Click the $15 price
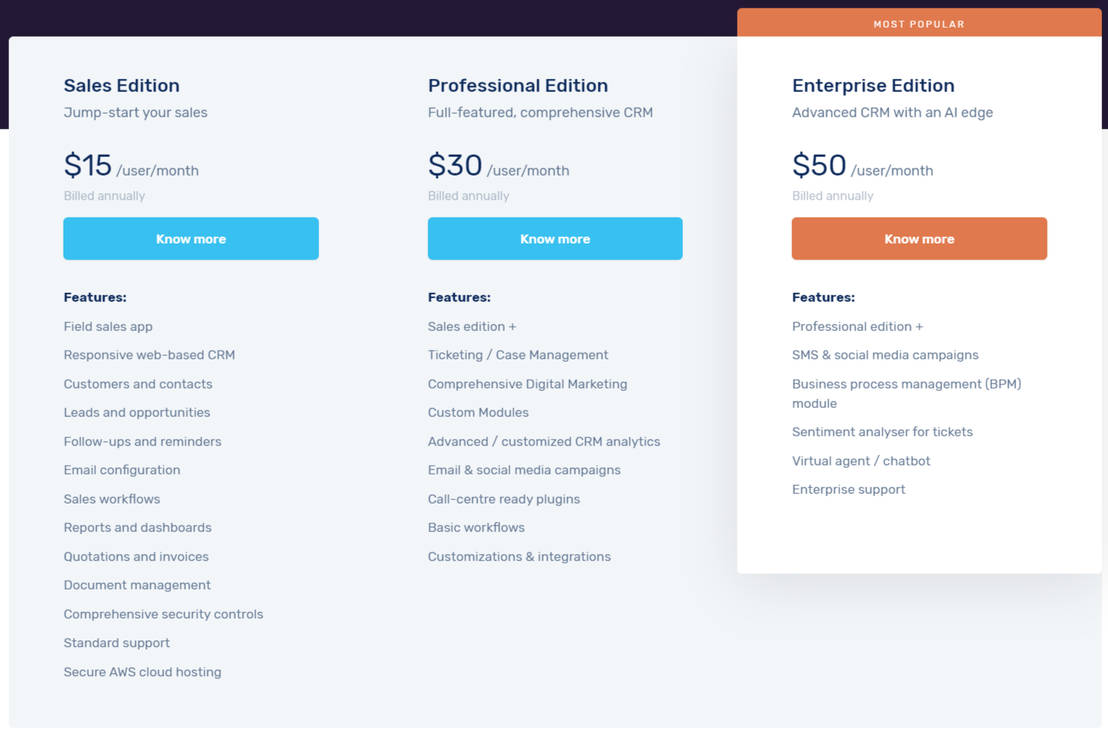 pyautogui.click(x=88, y=165)
